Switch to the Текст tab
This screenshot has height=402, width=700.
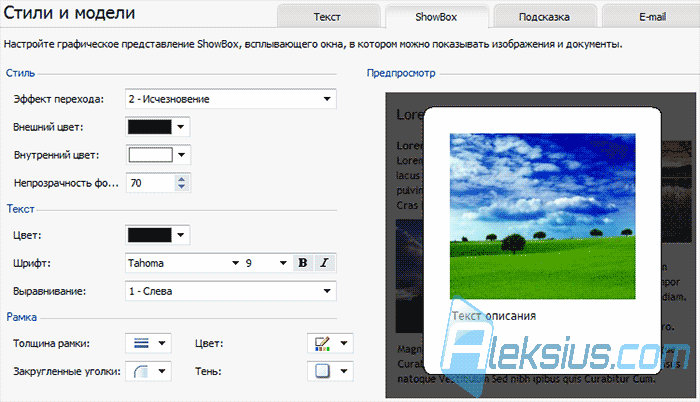328,17
